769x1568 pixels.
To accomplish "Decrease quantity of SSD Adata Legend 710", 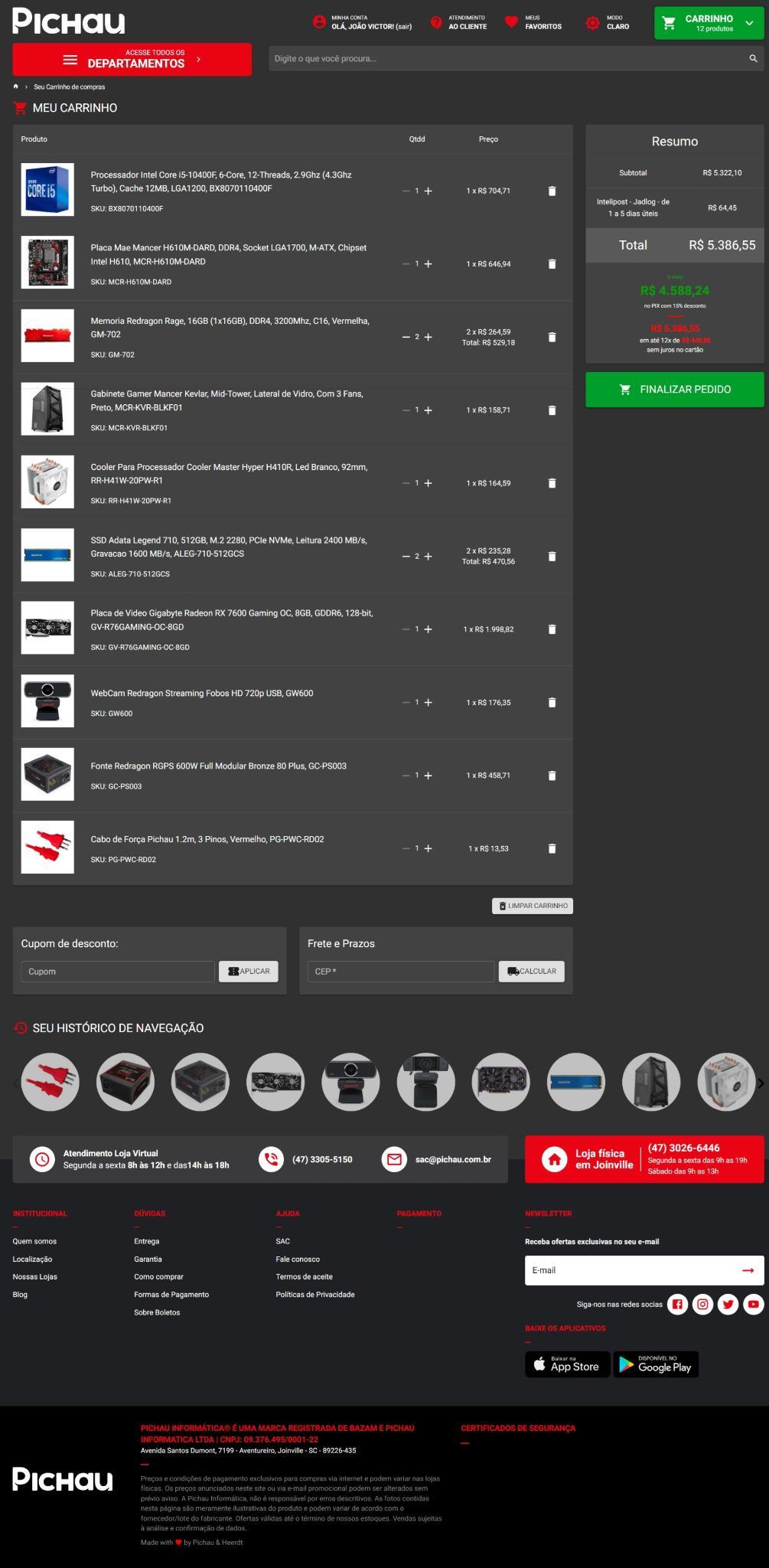I will click(406, 557).
